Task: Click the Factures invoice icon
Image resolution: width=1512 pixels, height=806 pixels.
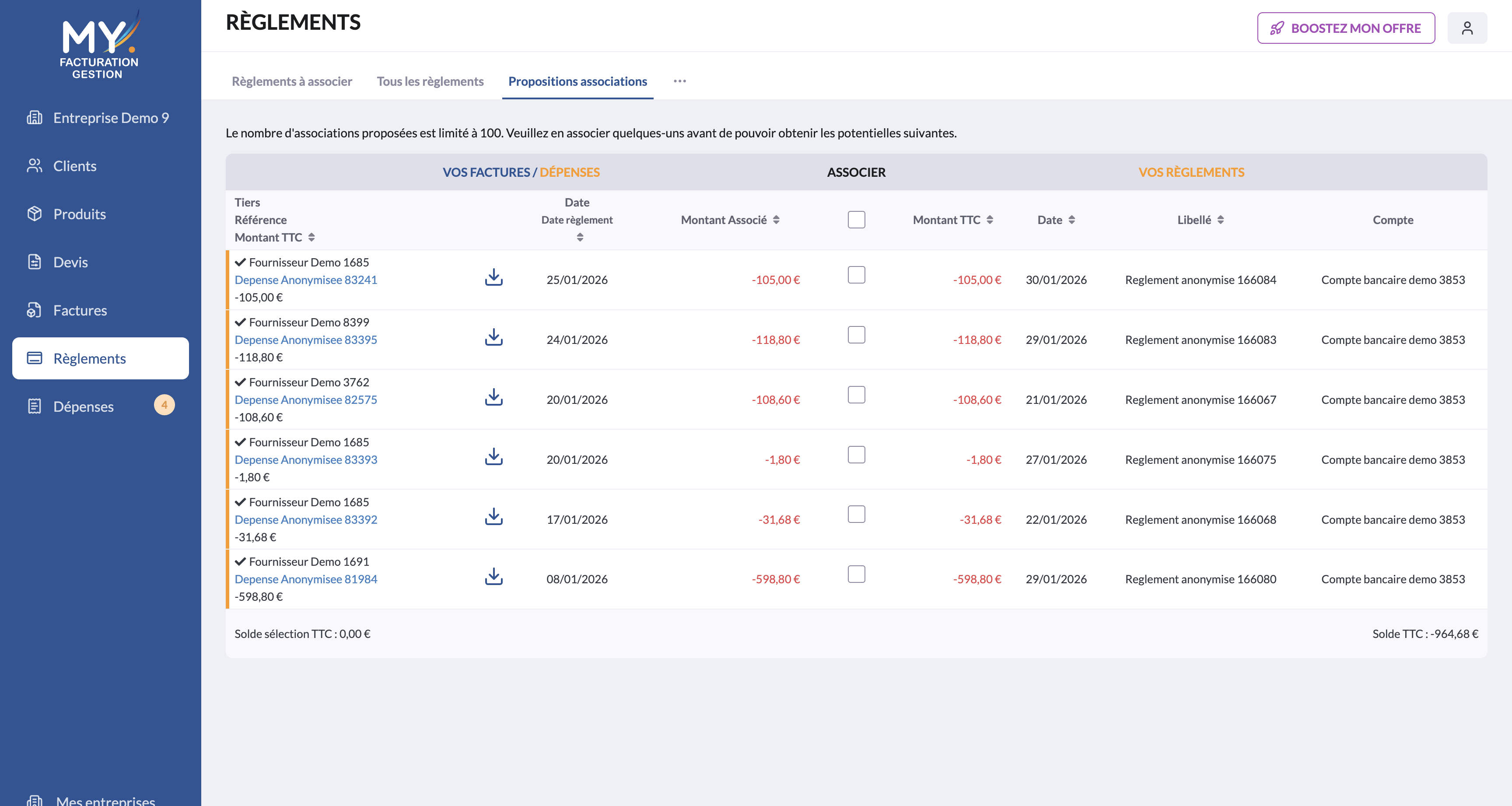Action: tap(35, 310)
